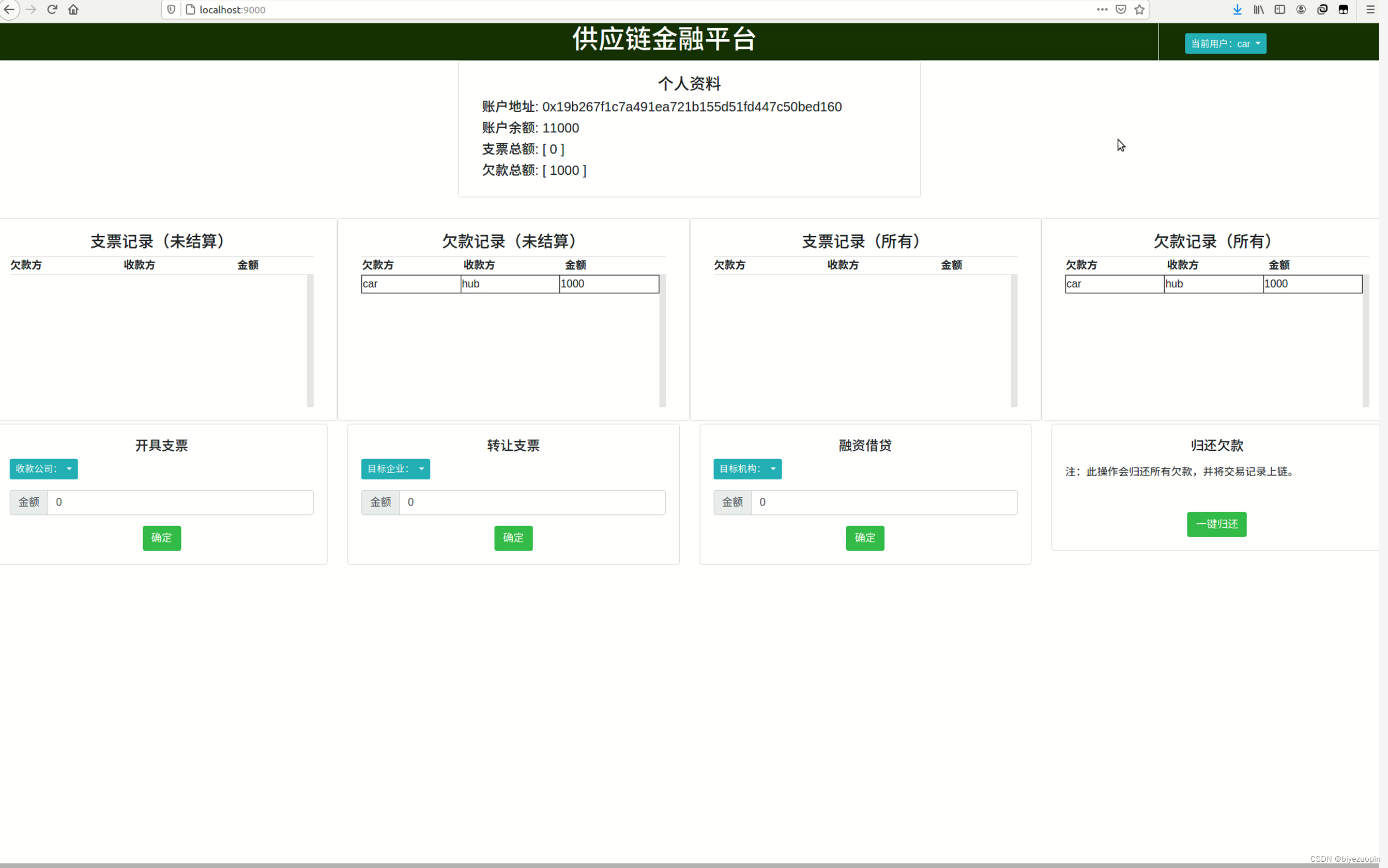
Task: Open the 收款公司 dropdown under 开具支票
Action: [43, 469]
